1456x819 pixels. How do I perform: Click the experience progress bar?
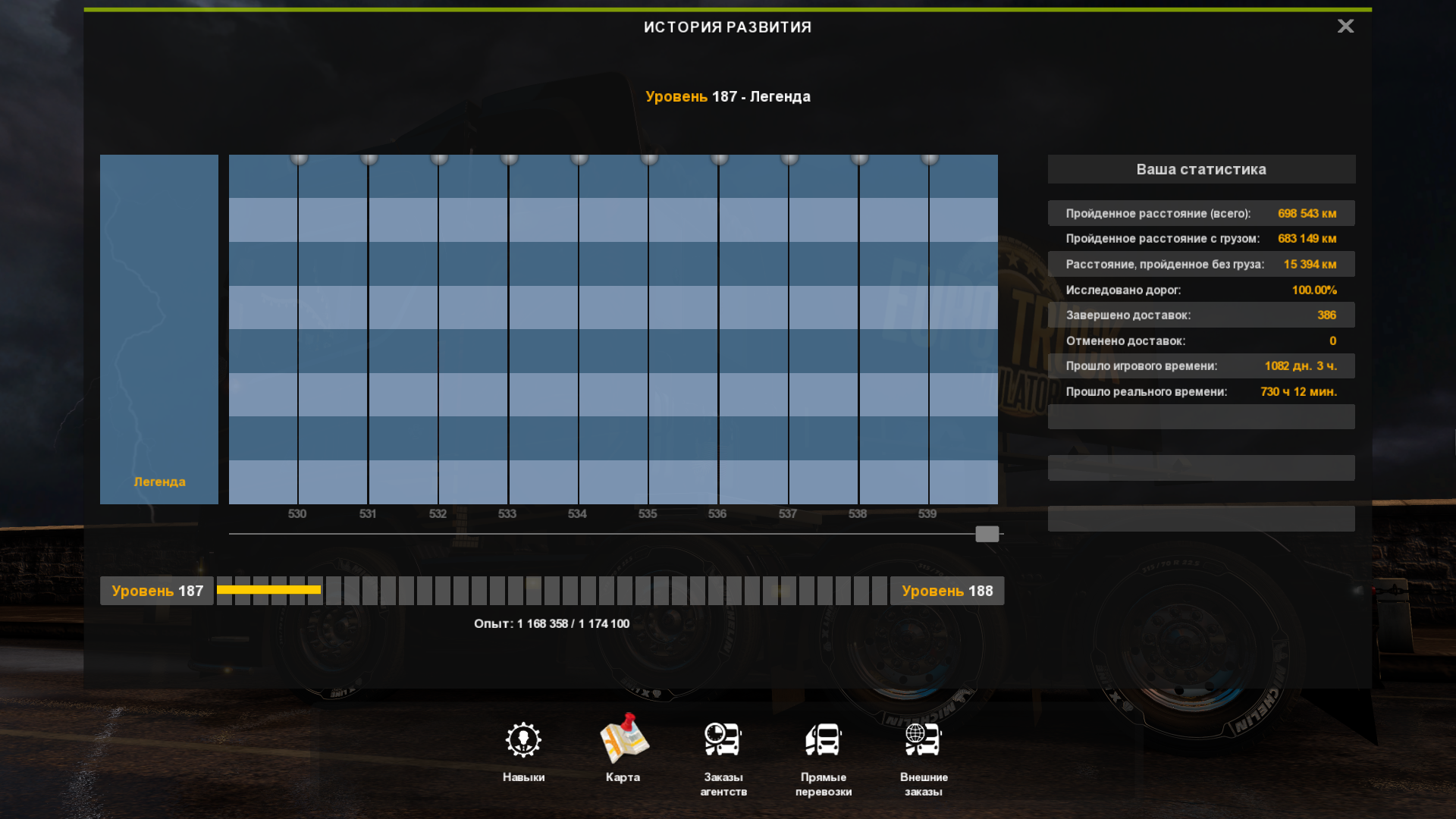pyautogui.click(x=552, y=591)
